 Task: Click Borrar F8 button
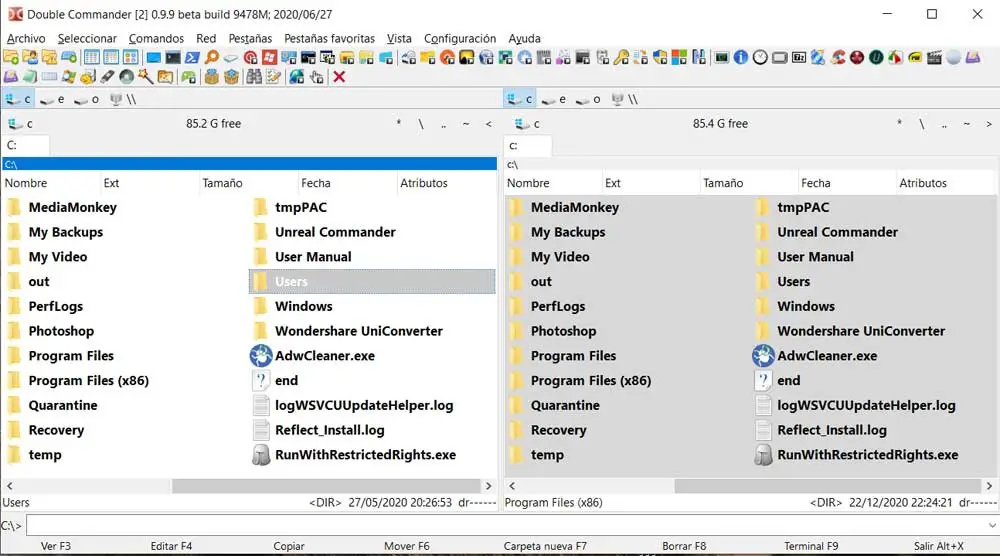click(684, 546)
